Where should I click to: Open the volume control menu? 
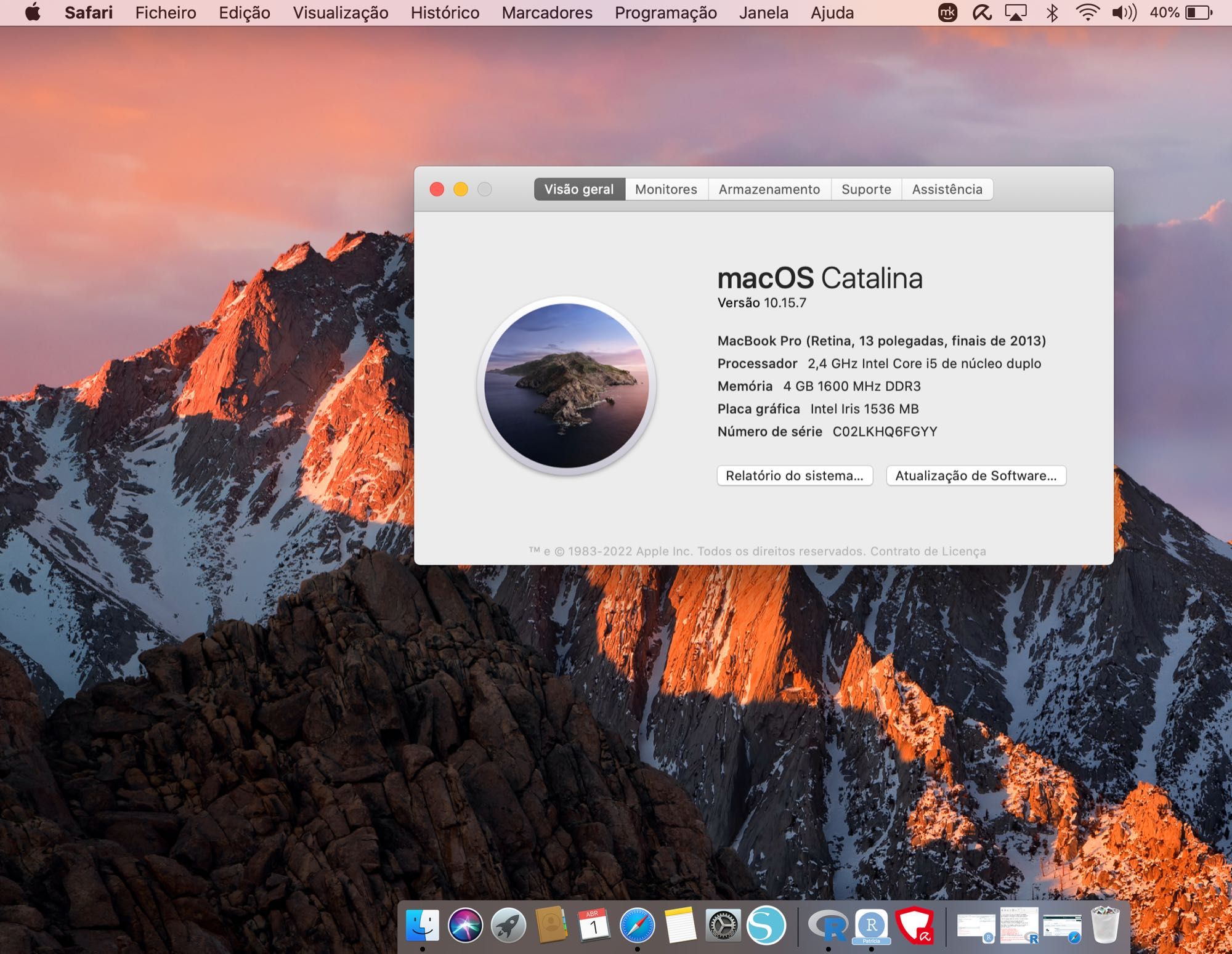click(x=1124, y=12)
